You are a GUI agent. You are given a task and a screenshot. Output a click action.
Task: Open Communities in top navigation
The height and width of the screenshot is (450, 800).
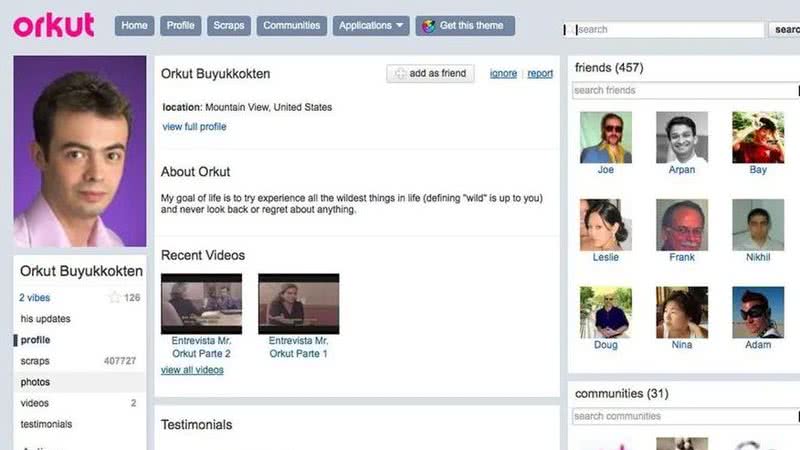pyautogui.click(x=291, y=26)
